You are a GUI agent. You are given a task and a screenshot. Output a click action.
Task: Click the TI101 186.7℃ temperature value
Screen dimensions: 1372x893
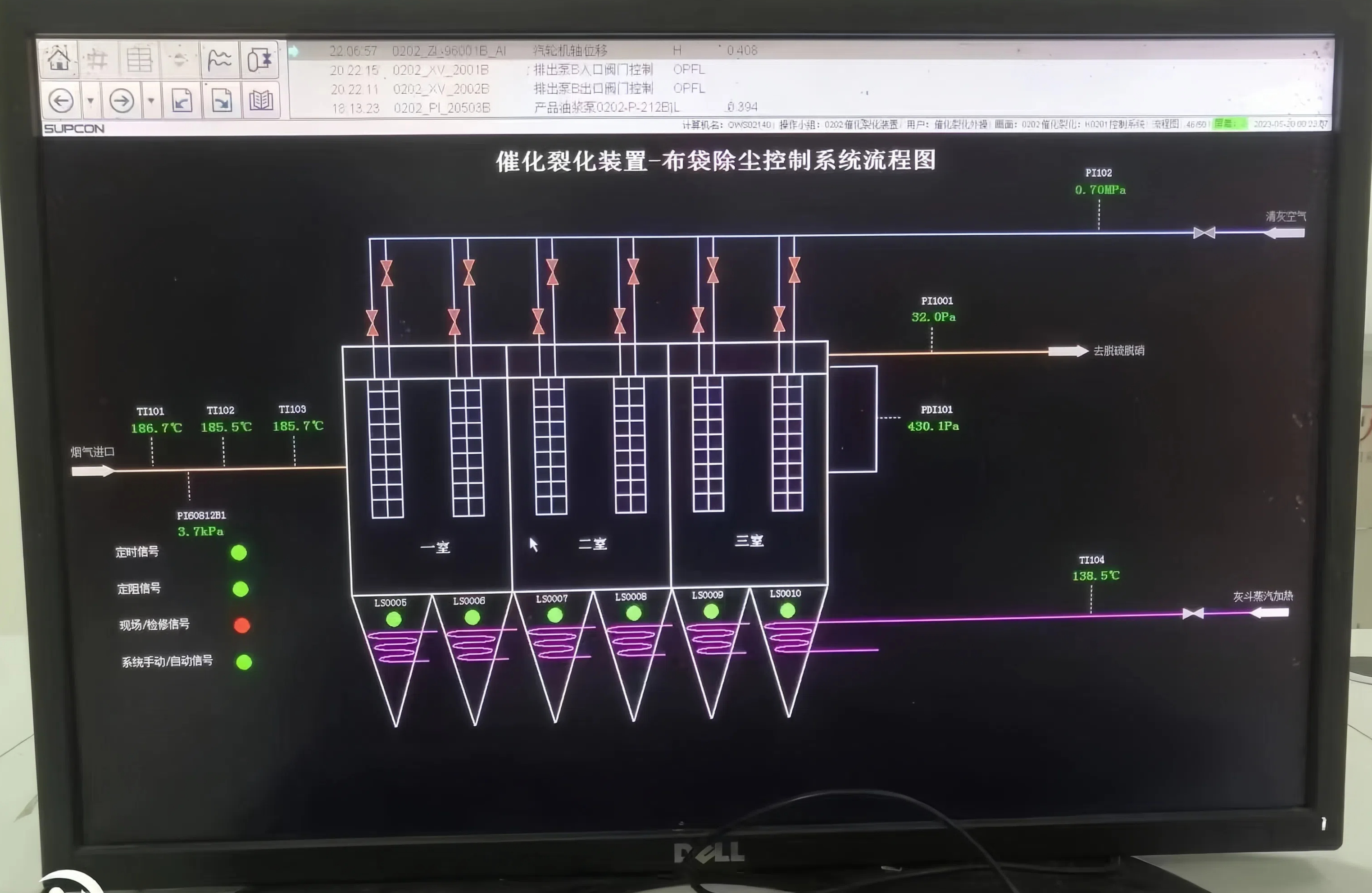pos(156,428)
